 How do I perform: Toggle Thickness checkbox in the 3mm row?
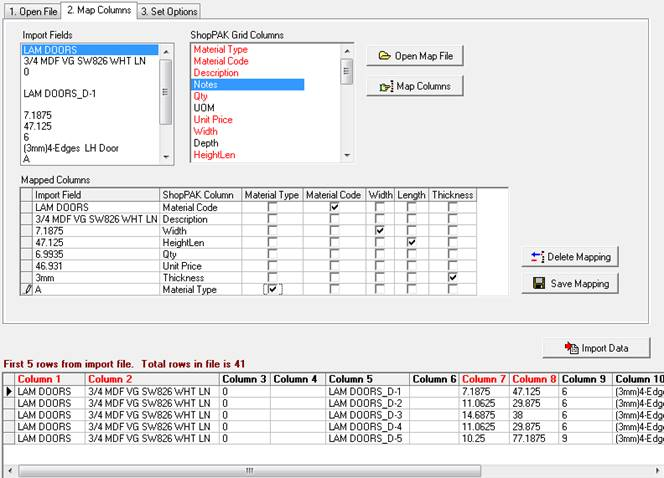(x=453, y=277)
